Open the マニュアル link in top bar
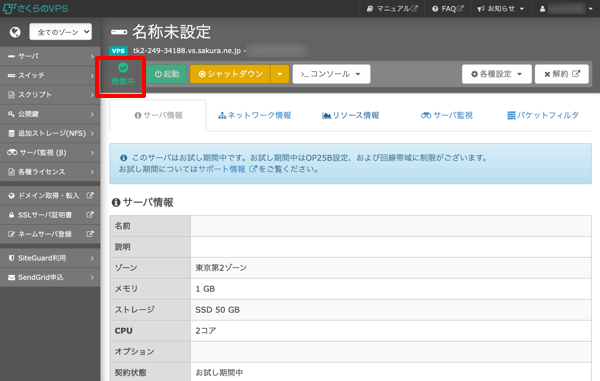600x381 pixels. [x=392, y=8]
